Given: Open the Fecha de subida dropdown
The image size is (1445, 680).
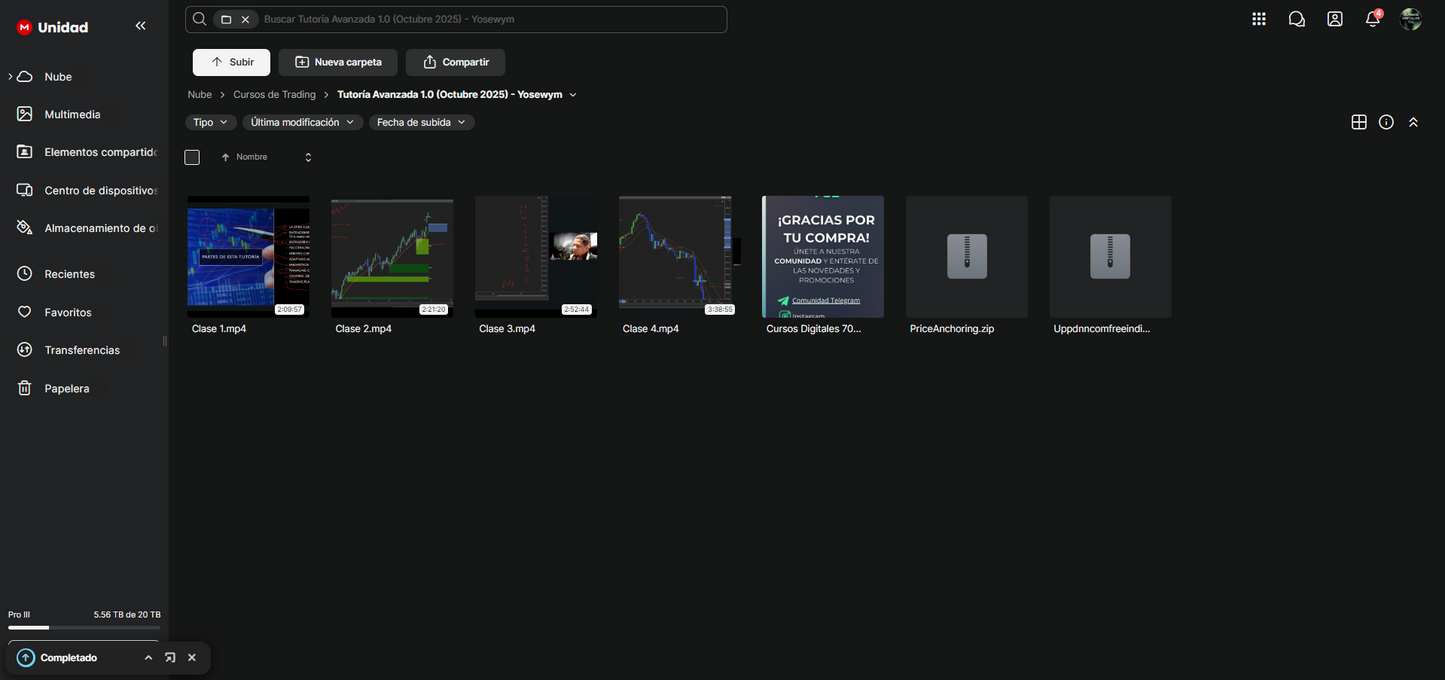Looking at the screenshot, I should tap(421, 122).
